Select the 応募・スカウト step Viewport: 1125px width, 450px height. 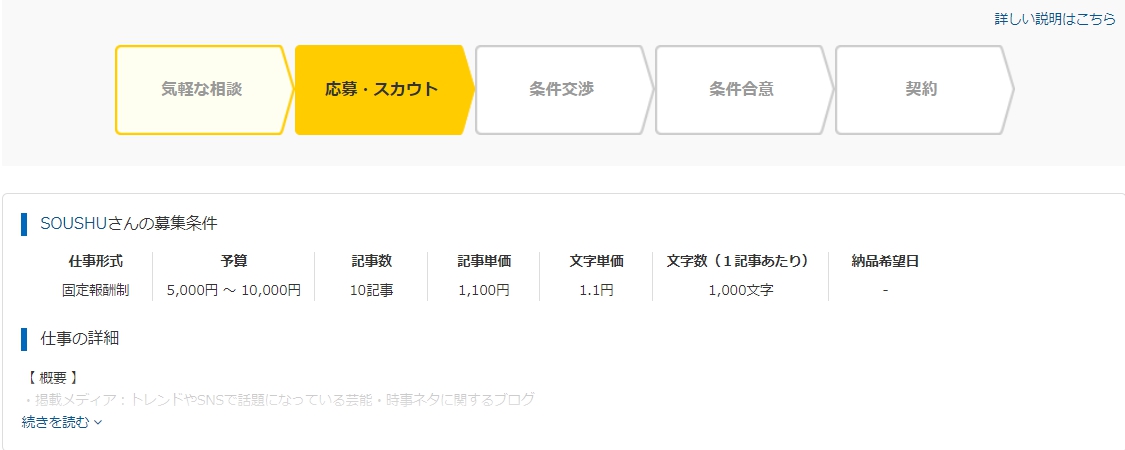pyautogui.click(x=385, y=90)
